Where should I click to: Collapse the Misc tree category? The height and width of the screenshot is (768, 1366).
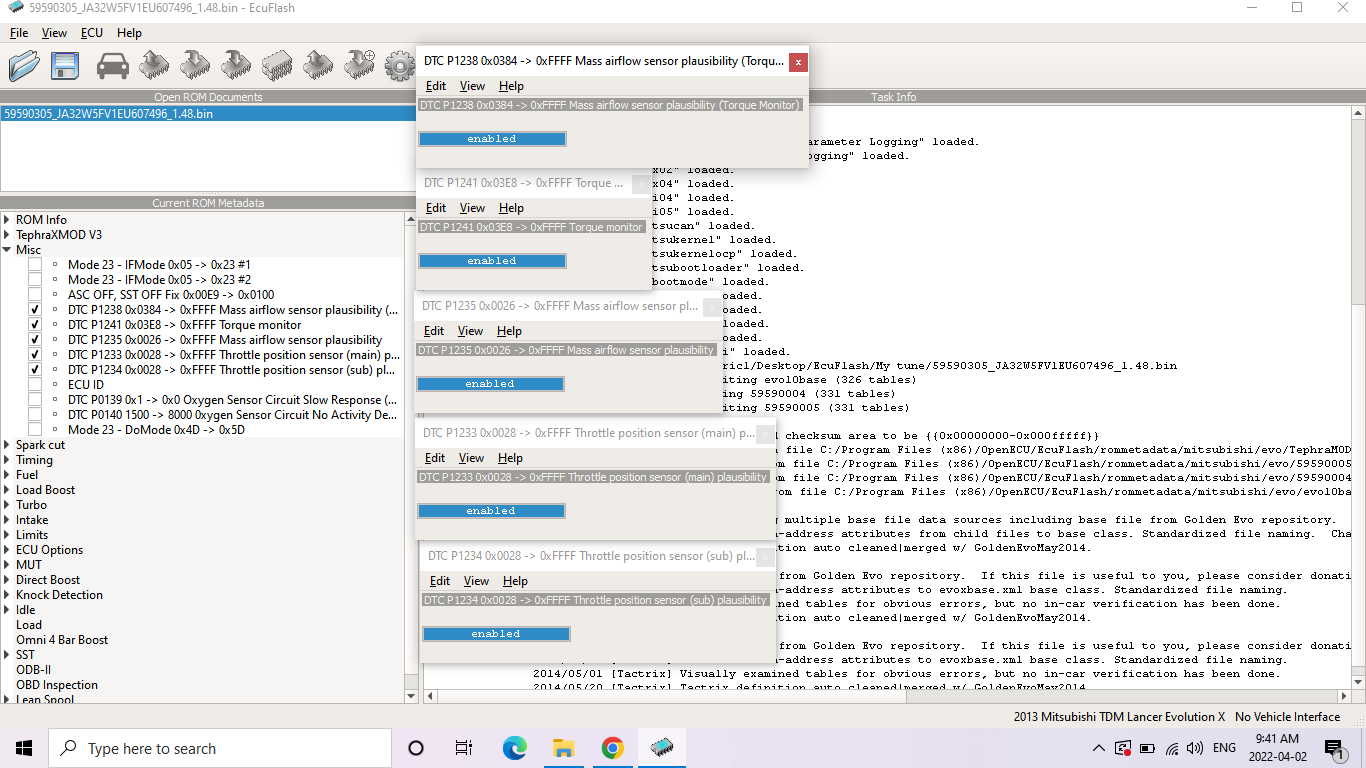click(x=7, y=250)
